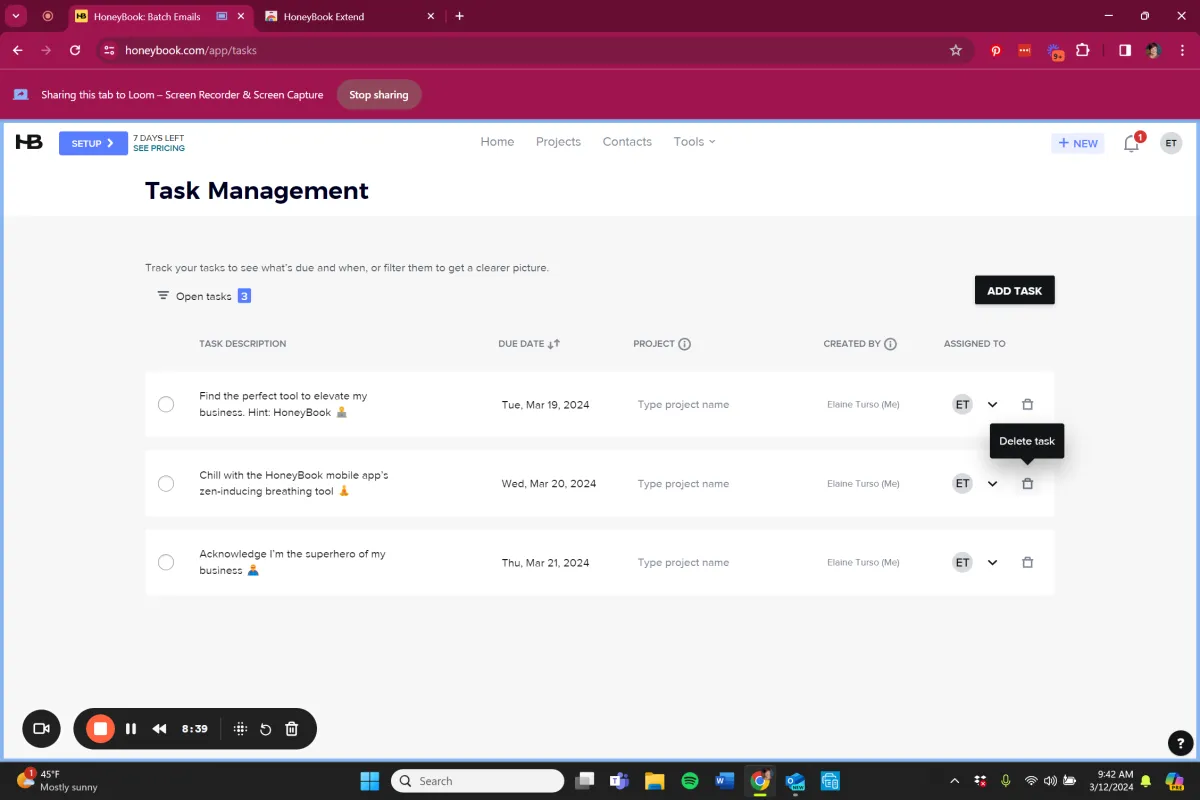
Task: Bookmark this page with the star icon
Action: click(956, 50)
